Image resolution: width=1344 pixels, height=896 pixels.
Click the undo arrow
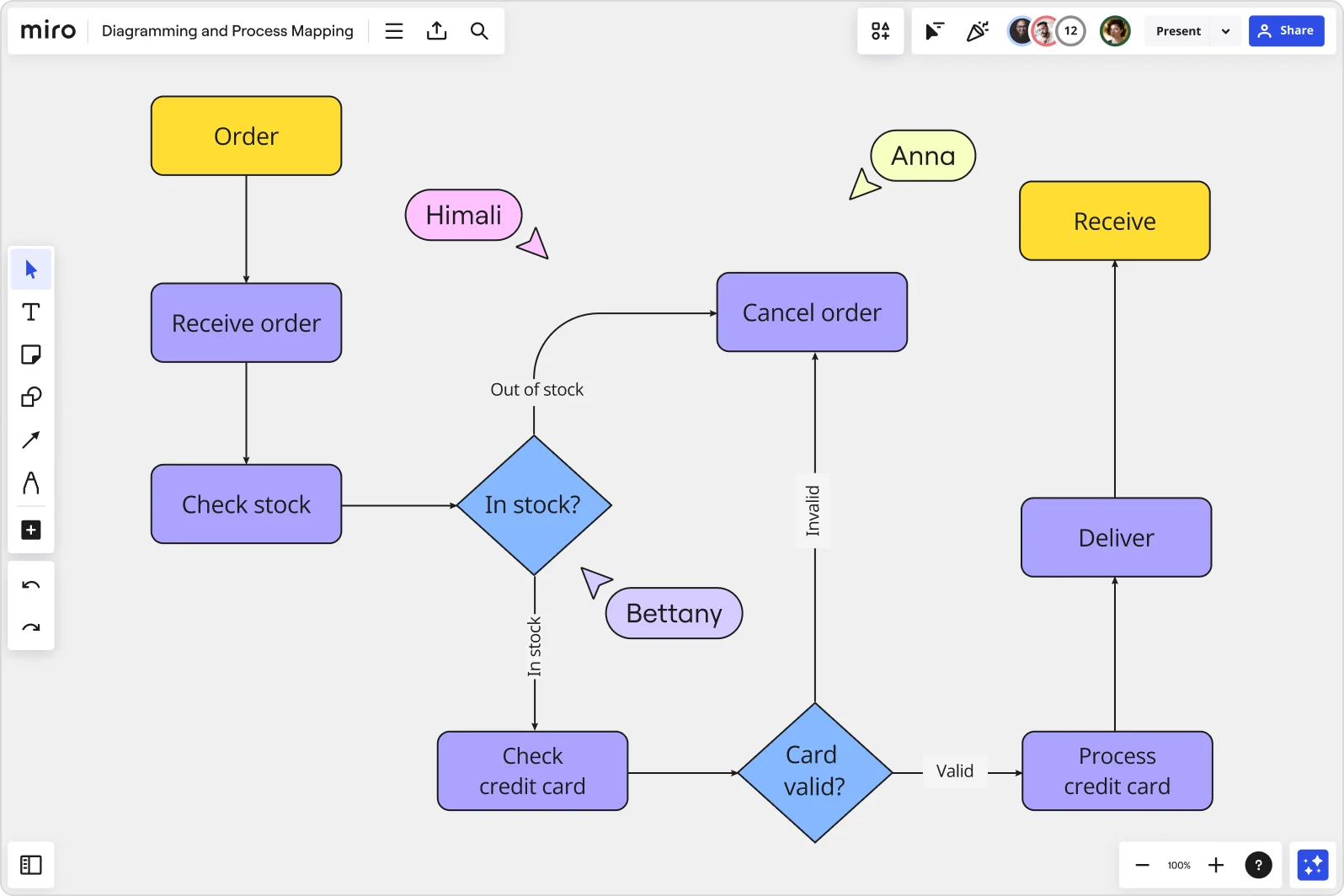[31, 585]
